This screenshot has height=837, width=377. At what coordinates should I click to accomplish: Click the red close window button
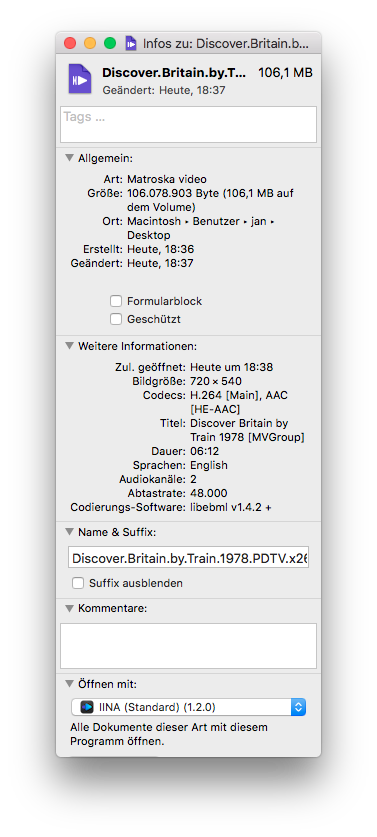pyautogui.click(x=70, y=43)
